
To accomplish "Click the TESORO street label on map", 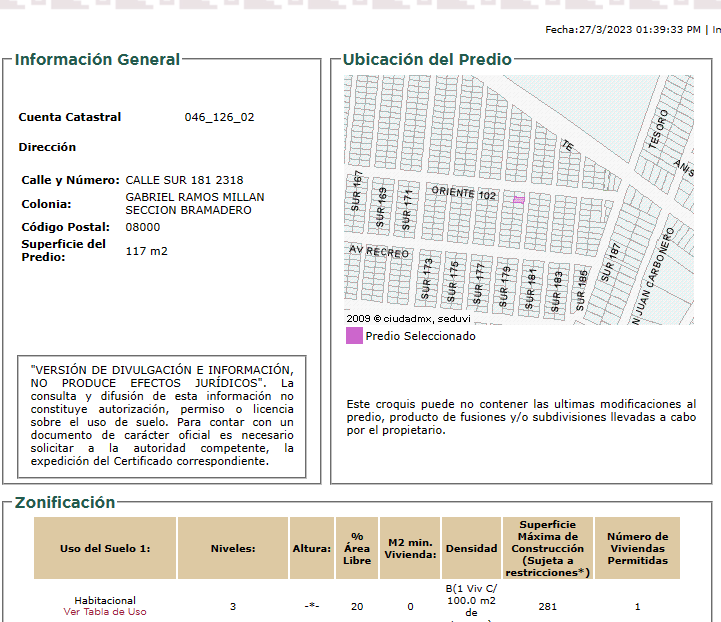I will pos(656,129).
